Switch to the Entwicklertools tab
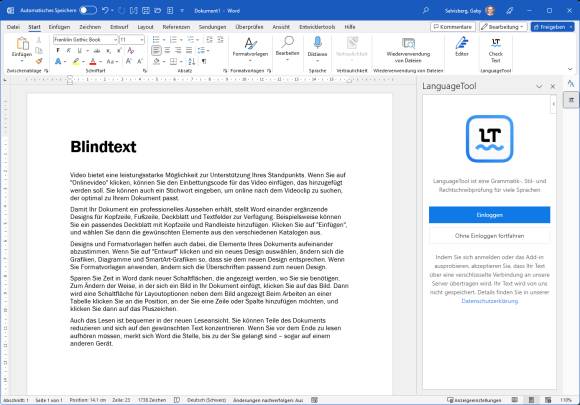Viewport: 580px width, 405px height. pyautogui.click(x=317, y=27)
